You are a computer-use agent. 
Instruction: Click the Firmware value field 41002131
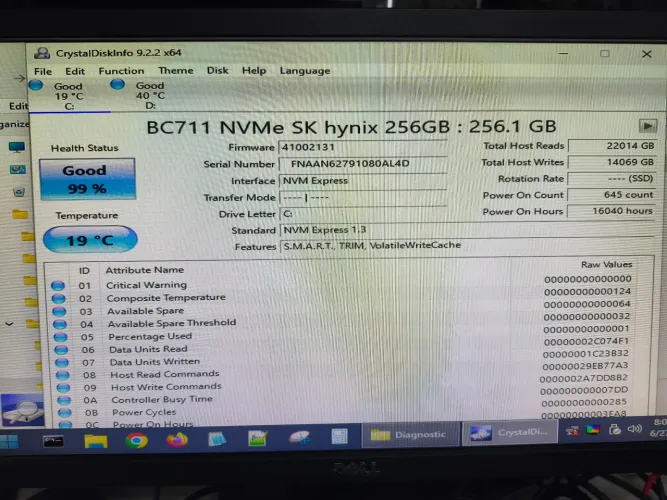pyautogui.click(x=362, y=147)
